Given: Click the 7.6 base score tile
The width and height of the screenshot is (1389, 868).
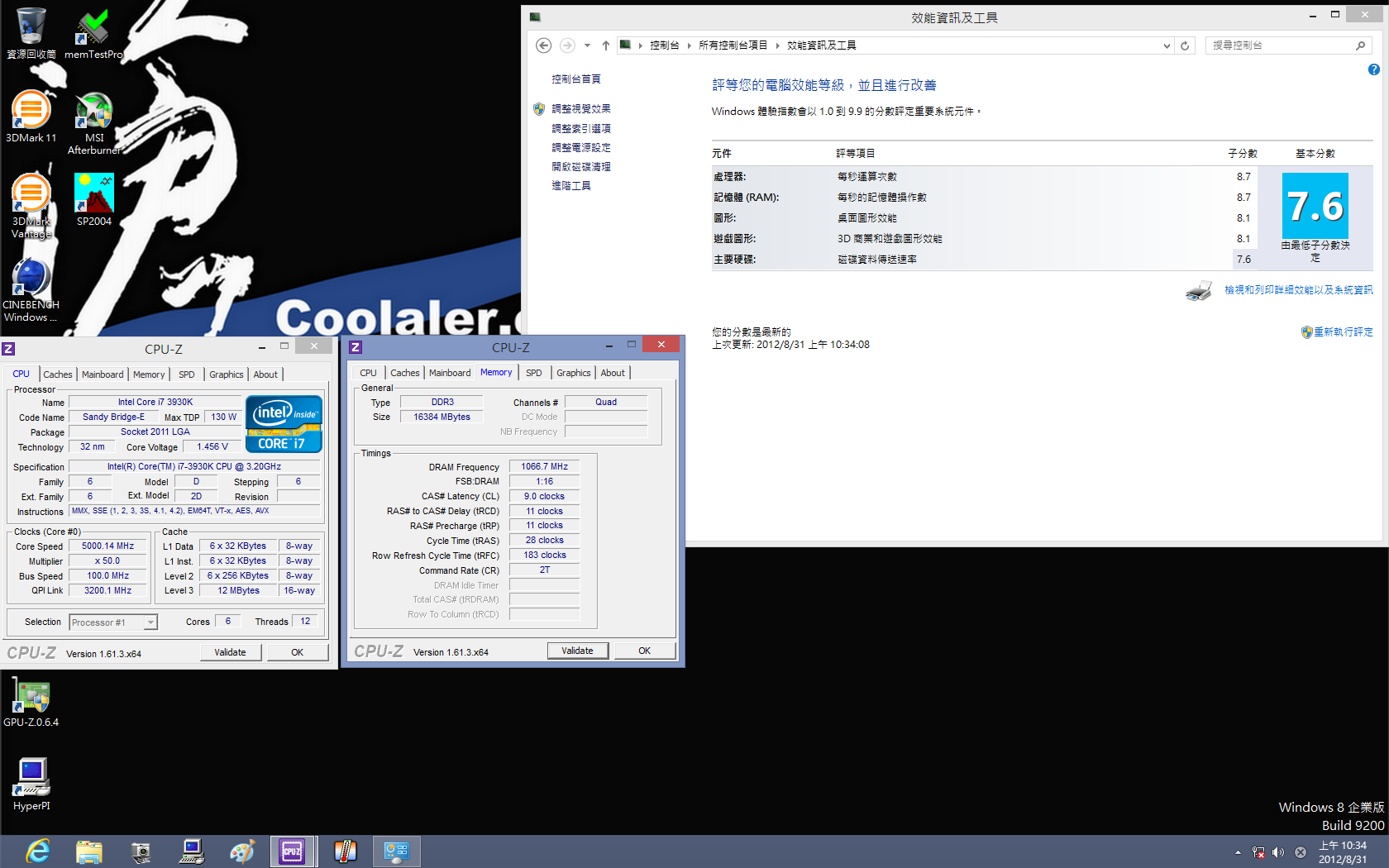Looking at the screenshot, I should click(x=1315, y=206).
